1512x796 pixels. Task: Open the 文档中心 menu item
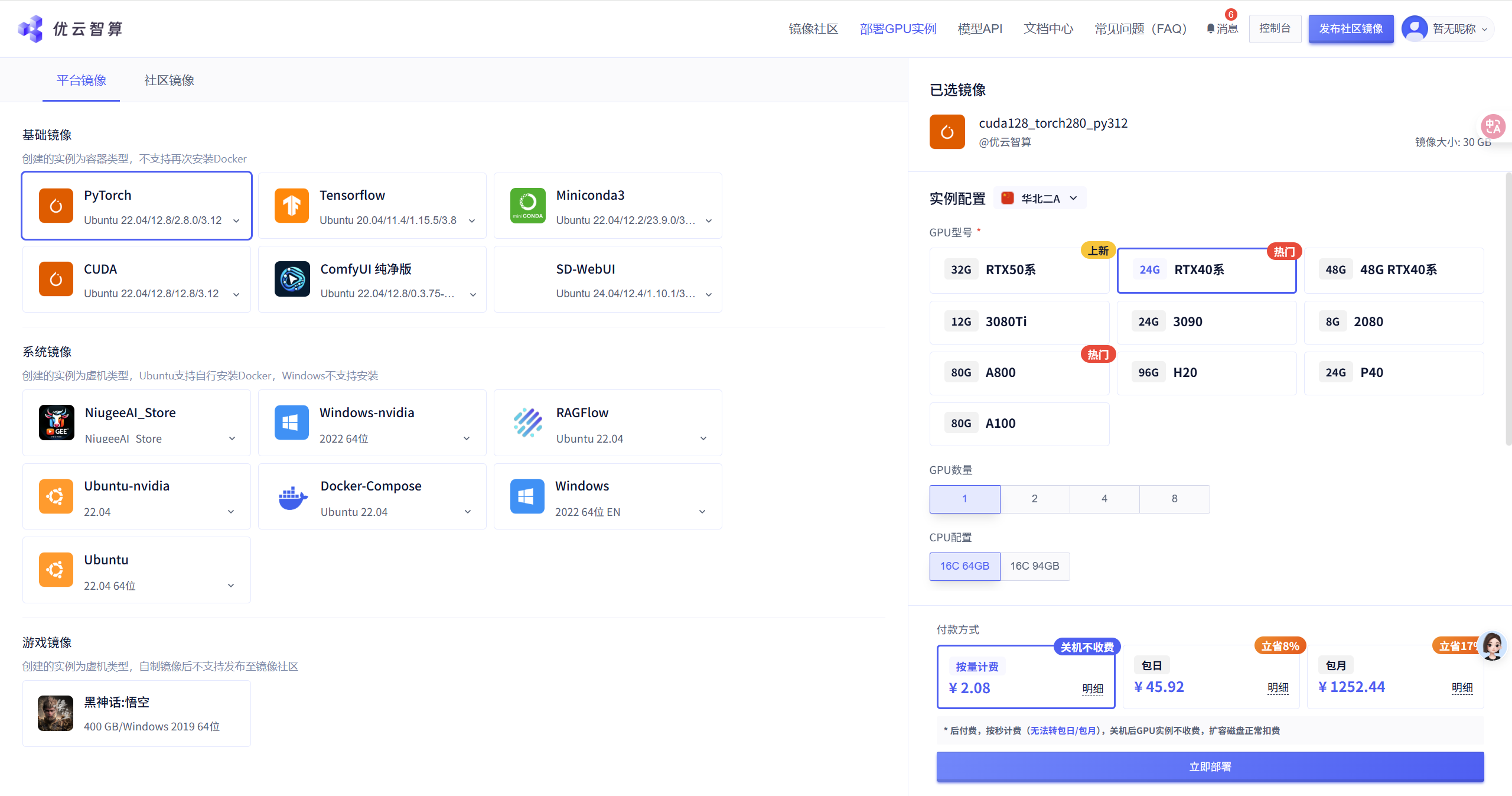click(x=1048, y=28)
